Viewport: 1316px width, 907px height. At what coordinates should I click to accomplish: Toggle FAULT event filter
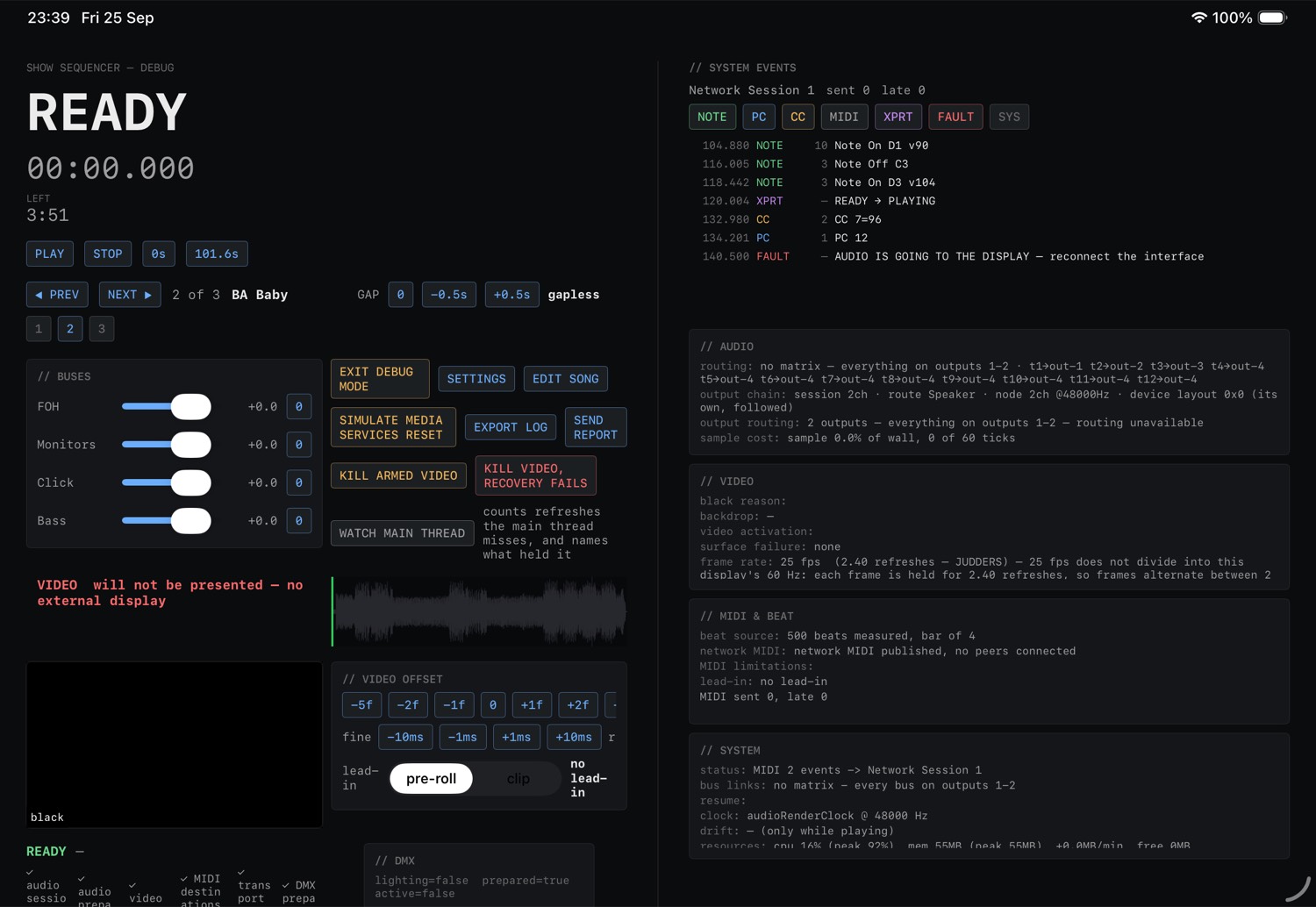[955, 117]
